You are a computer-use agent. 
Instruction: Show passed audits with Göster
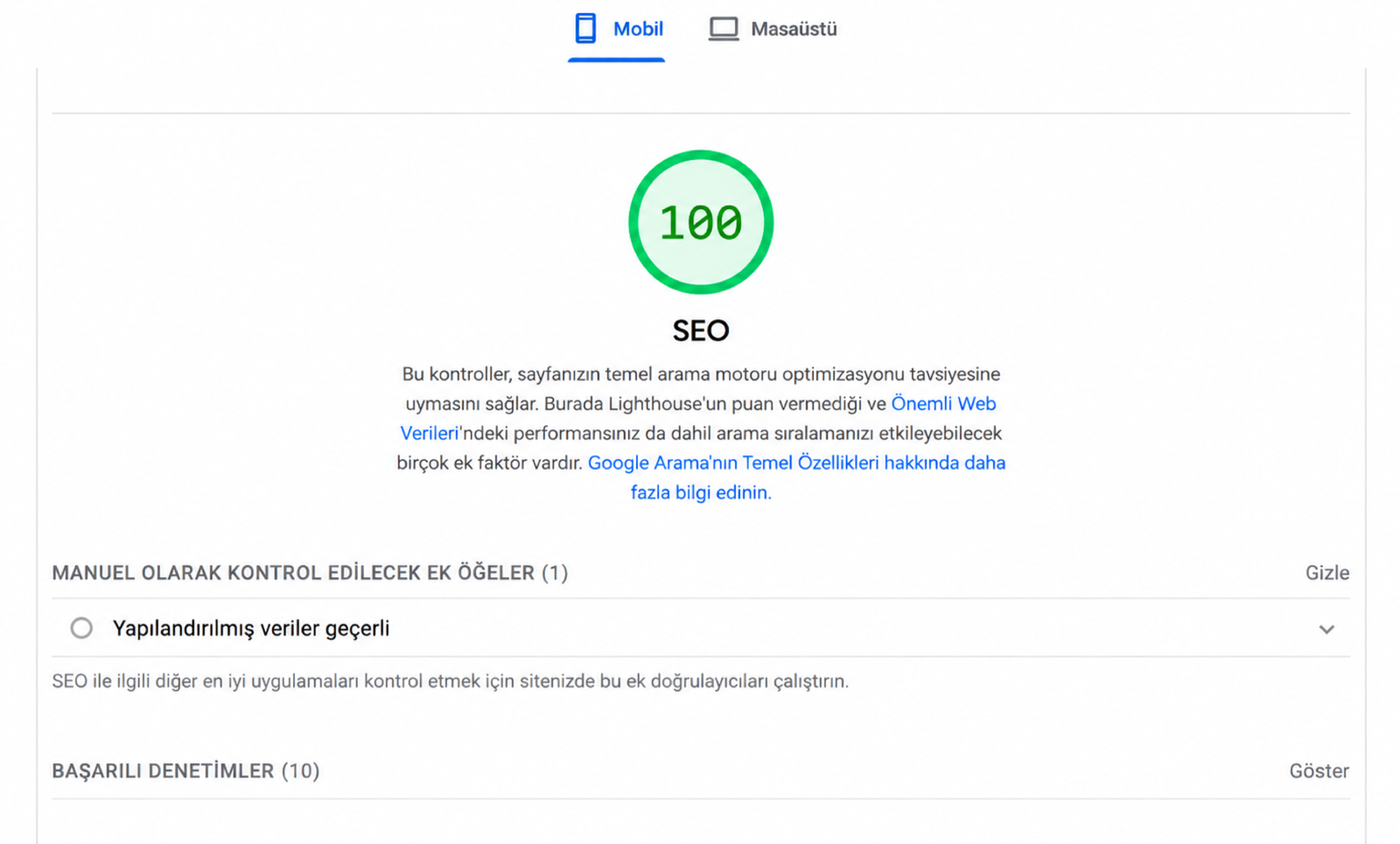1319,771
